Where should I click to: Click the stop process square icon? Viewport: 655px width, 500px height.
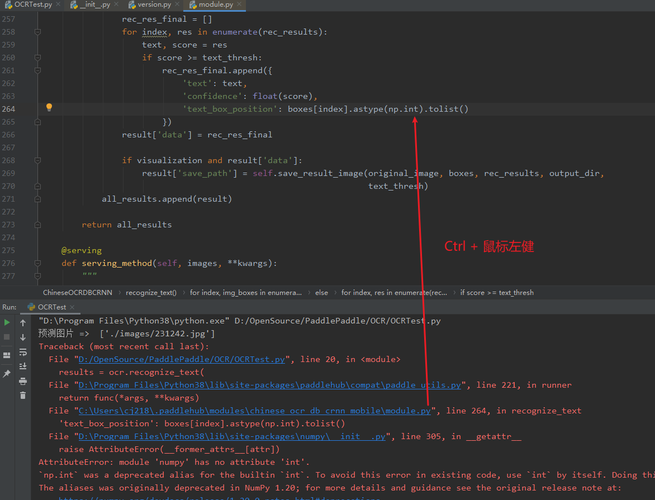tap(7, 337)
